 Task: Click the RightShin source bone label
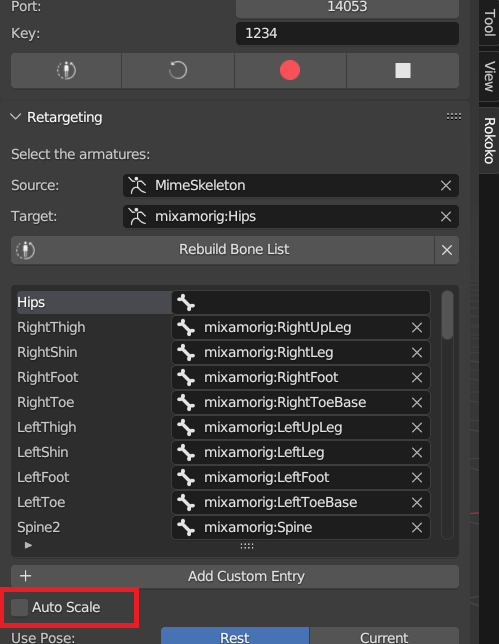(x=47, y=352)
